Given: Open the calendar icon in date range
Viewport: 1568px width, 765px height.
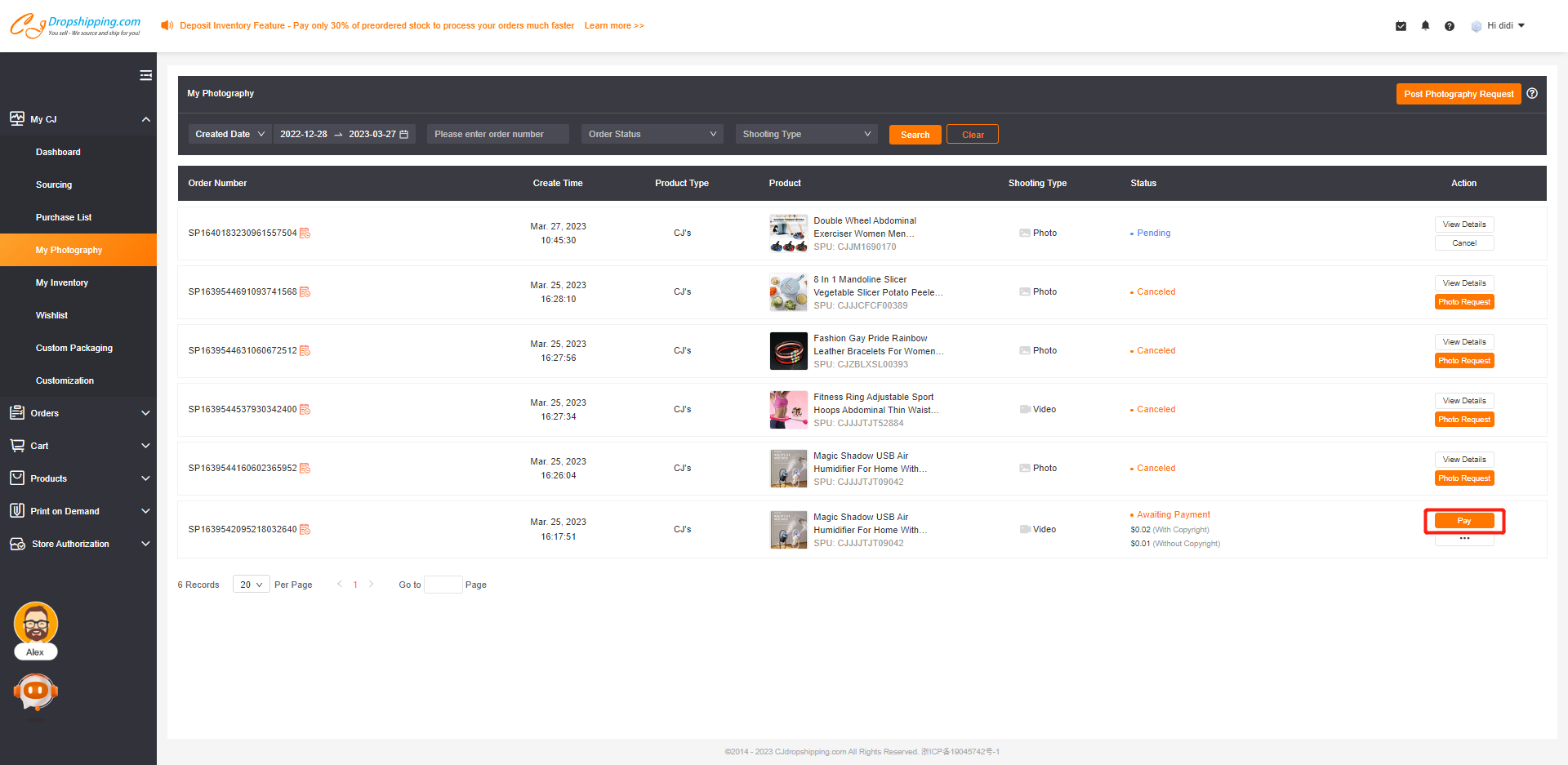Looking at the screenshot, I should point(404,135).
